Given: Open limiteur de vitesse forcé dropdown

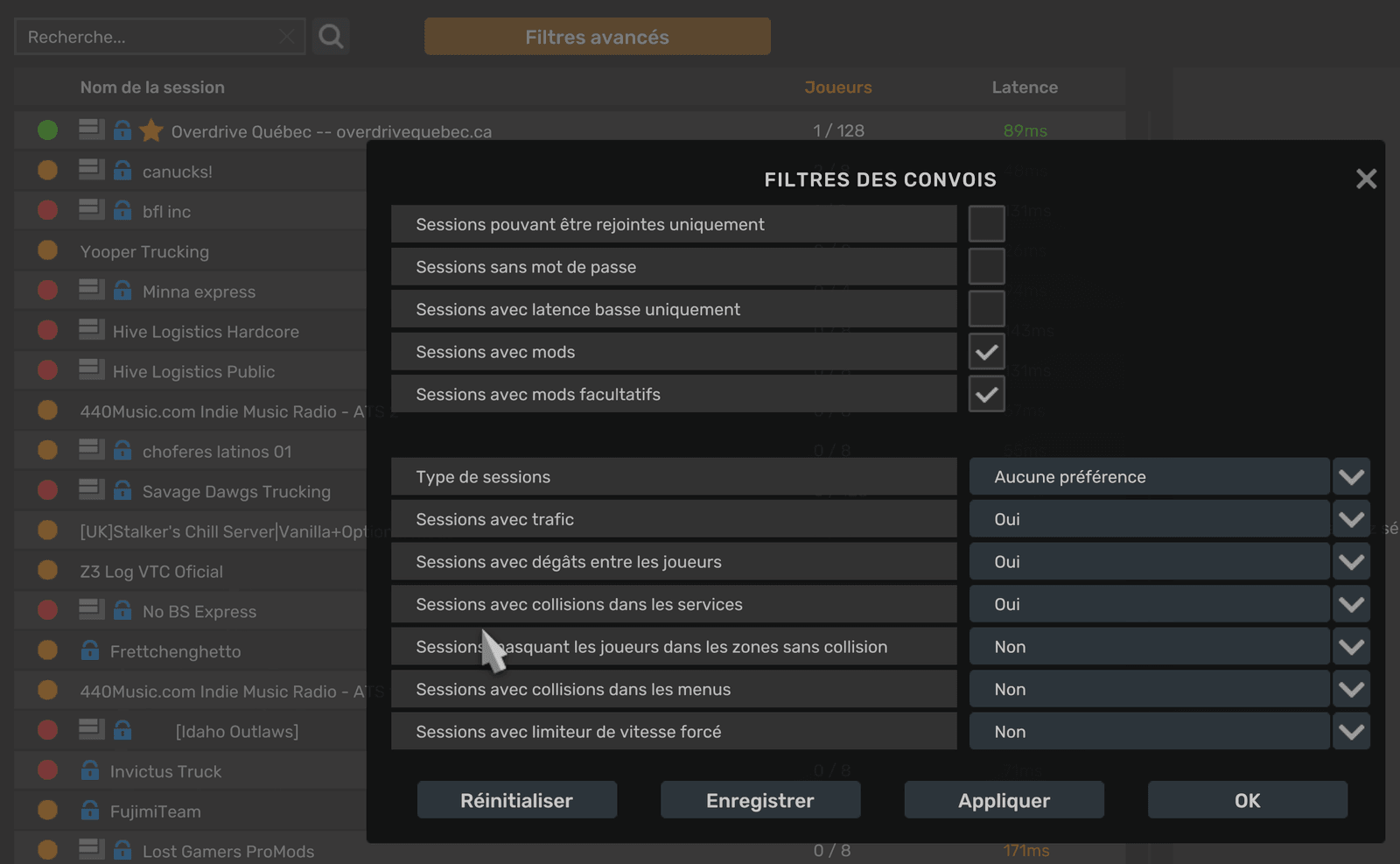Looking at the screenshot, I should coord(1351,731).
